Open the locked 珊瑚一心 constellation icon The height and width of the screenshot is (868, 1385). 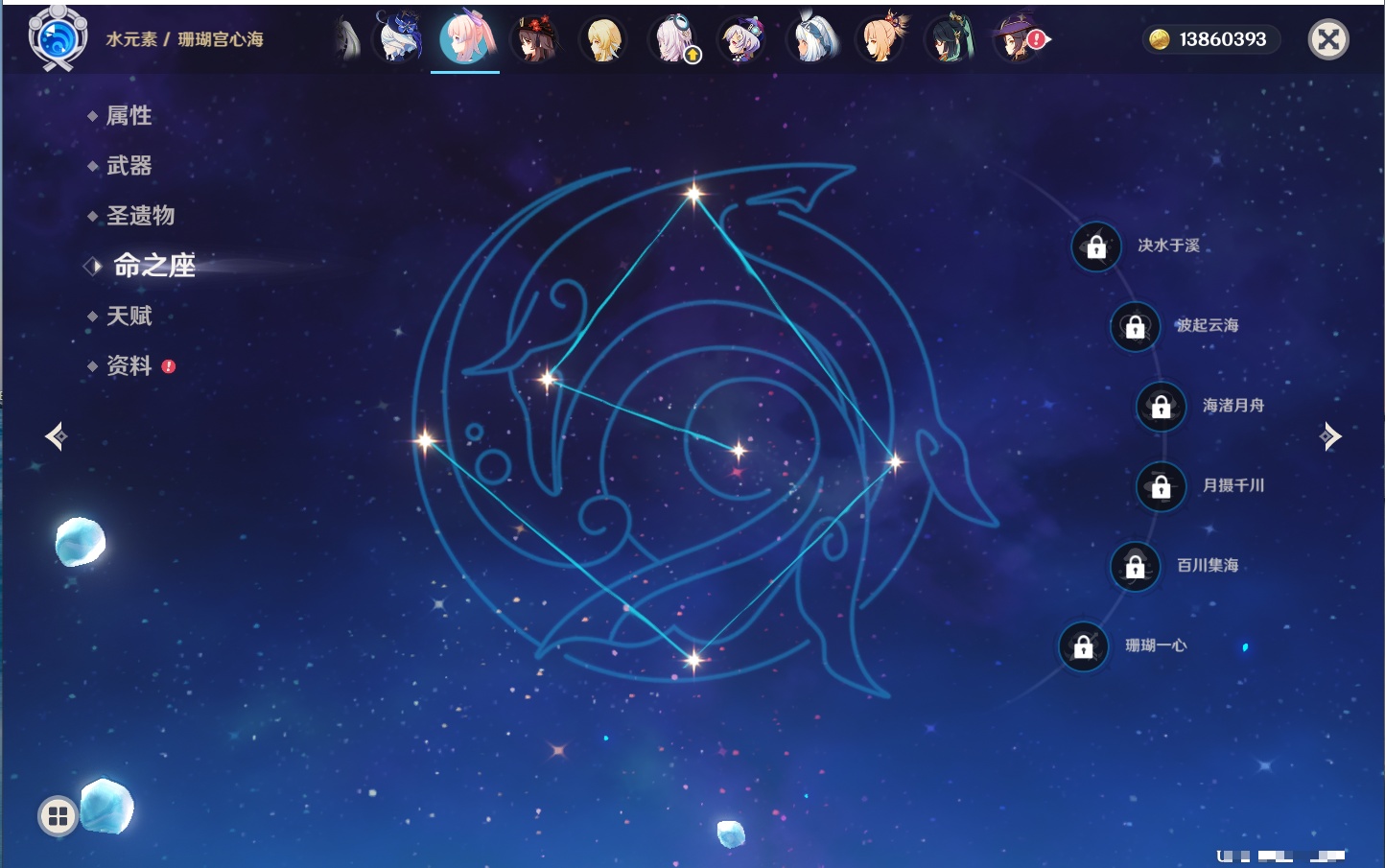[1083, 646]
